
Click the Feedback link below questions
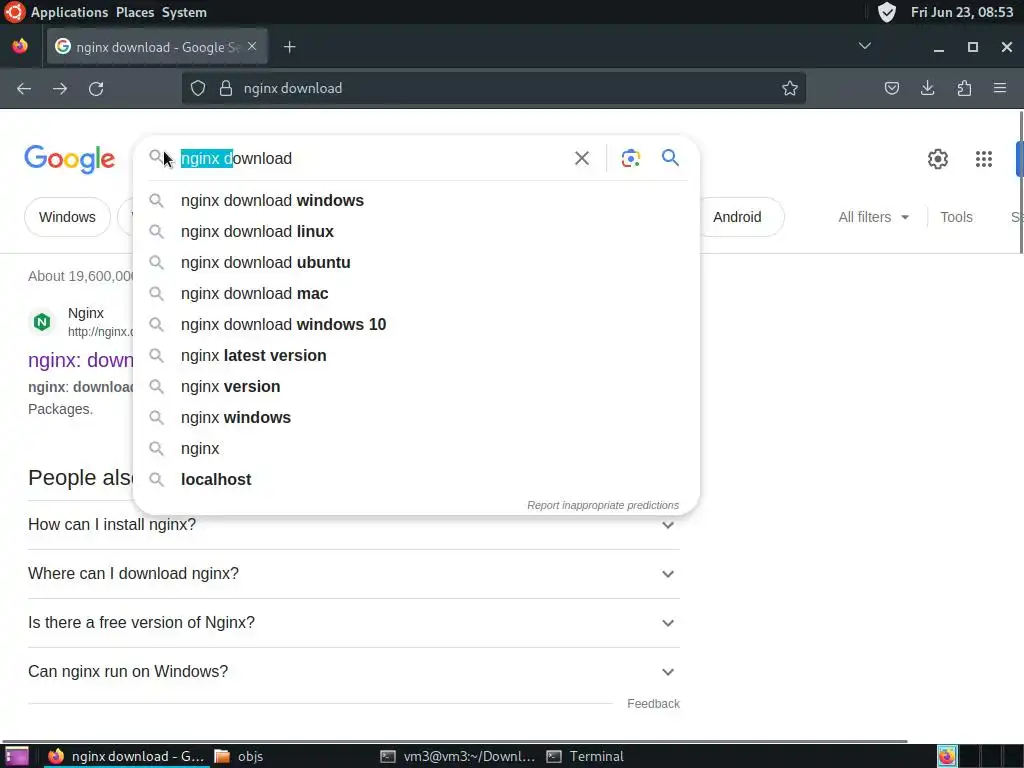653,703
